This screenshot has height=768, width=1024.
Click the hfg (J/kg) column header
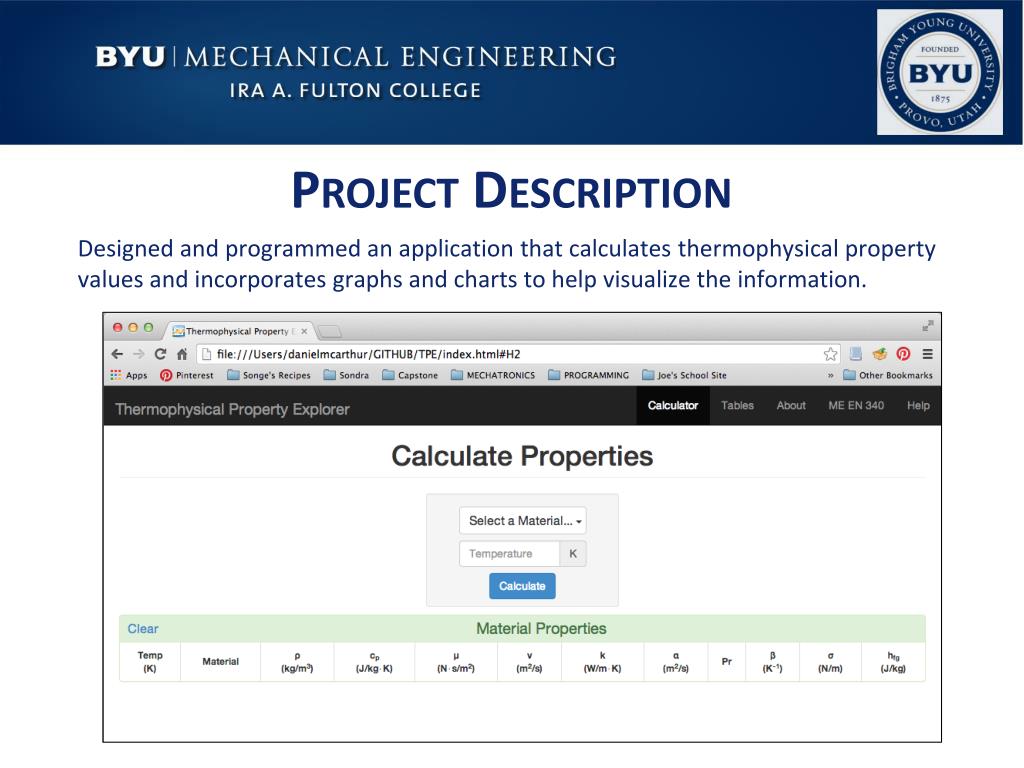[893, 662]
